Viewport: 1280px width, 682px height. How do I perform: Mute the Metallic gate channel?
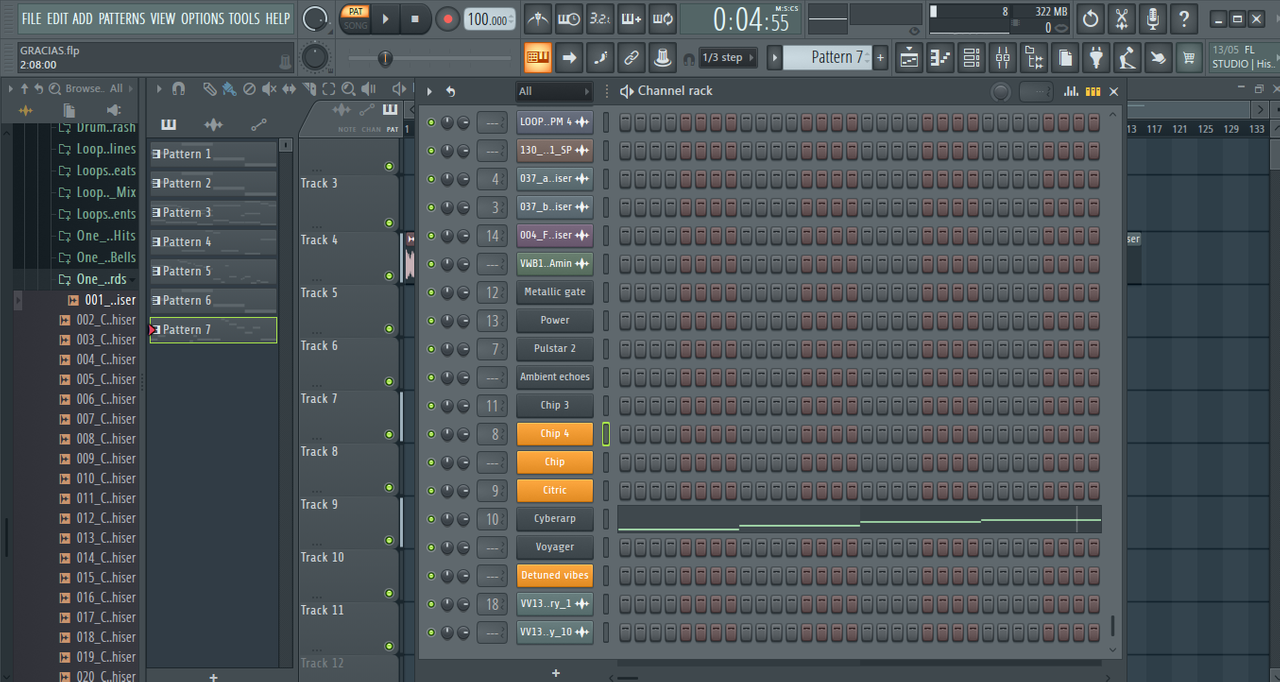point(431,293)
